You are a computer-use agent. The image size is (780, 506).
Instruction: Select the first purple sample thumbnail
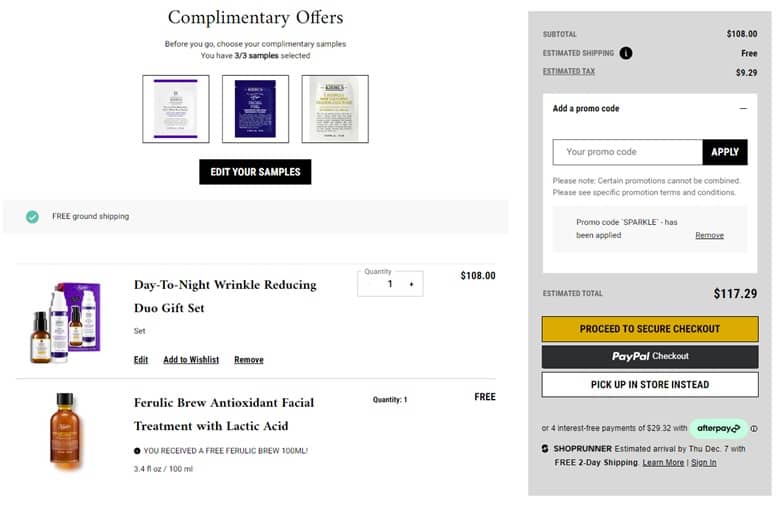pyautogui.click(x=176, y=108)
